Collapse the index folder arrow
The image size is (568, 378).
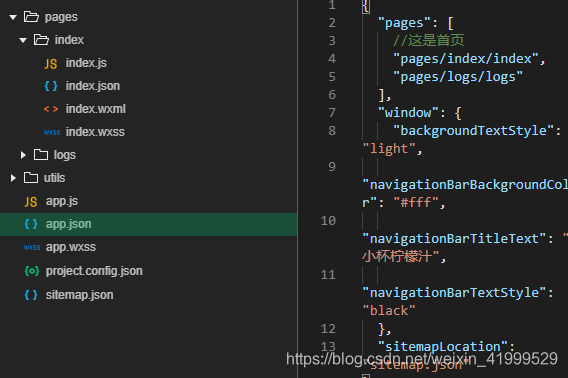tap(23, 40)
